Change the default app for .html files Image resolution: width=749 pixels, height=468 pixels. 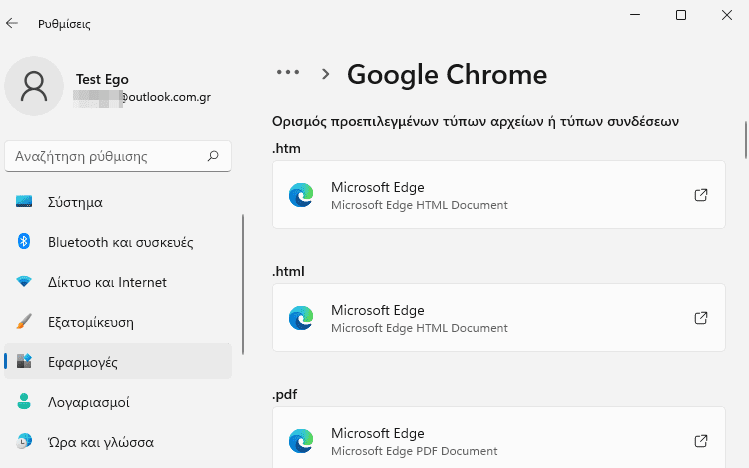(499, 318)
